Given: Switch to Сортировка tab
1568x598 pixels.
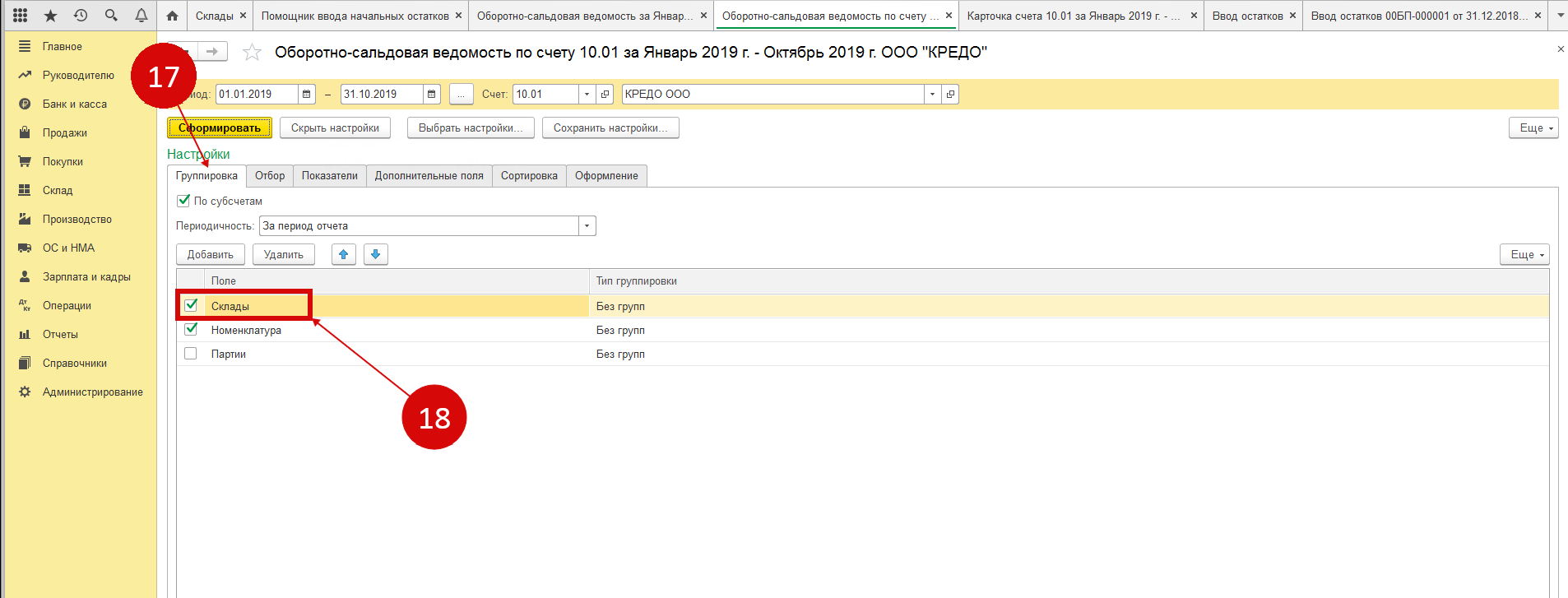Looking at the screenshot, I should 529,176.
